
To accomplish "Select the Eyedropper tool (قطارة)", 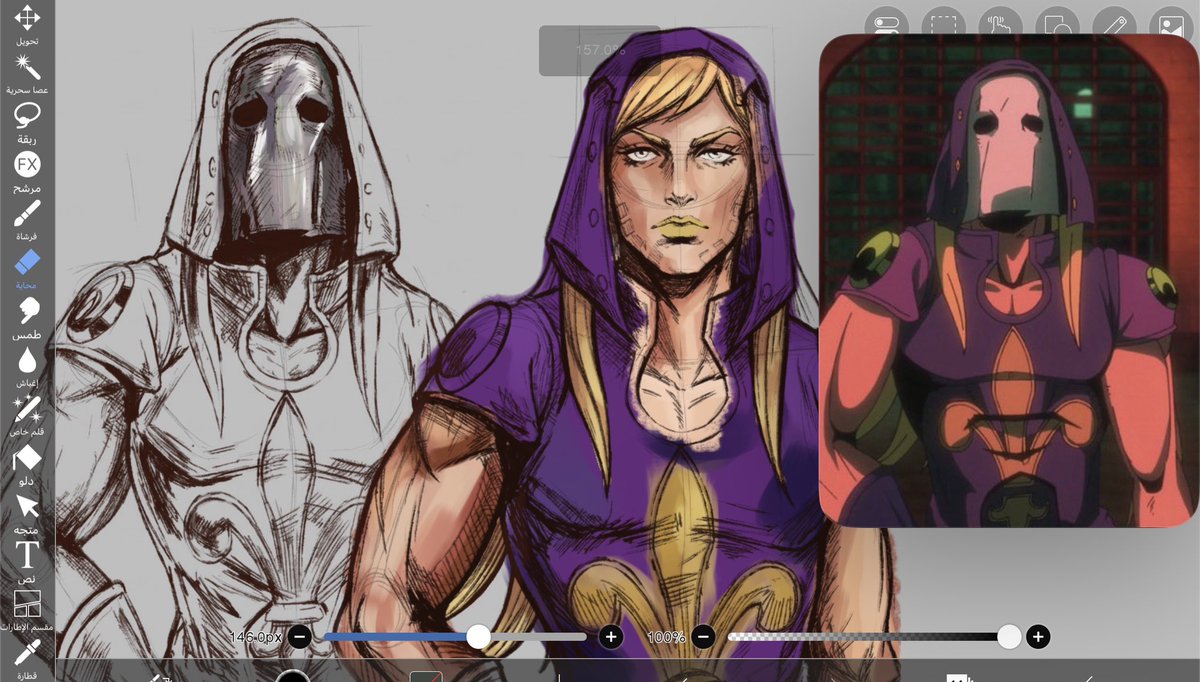I will [27, 660].
